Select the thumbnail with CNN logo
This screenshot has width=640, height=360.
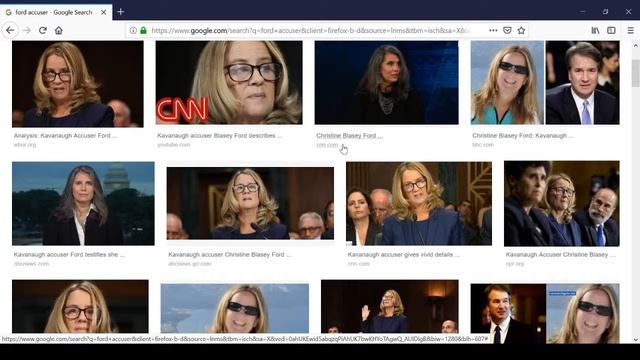[229, 82]
